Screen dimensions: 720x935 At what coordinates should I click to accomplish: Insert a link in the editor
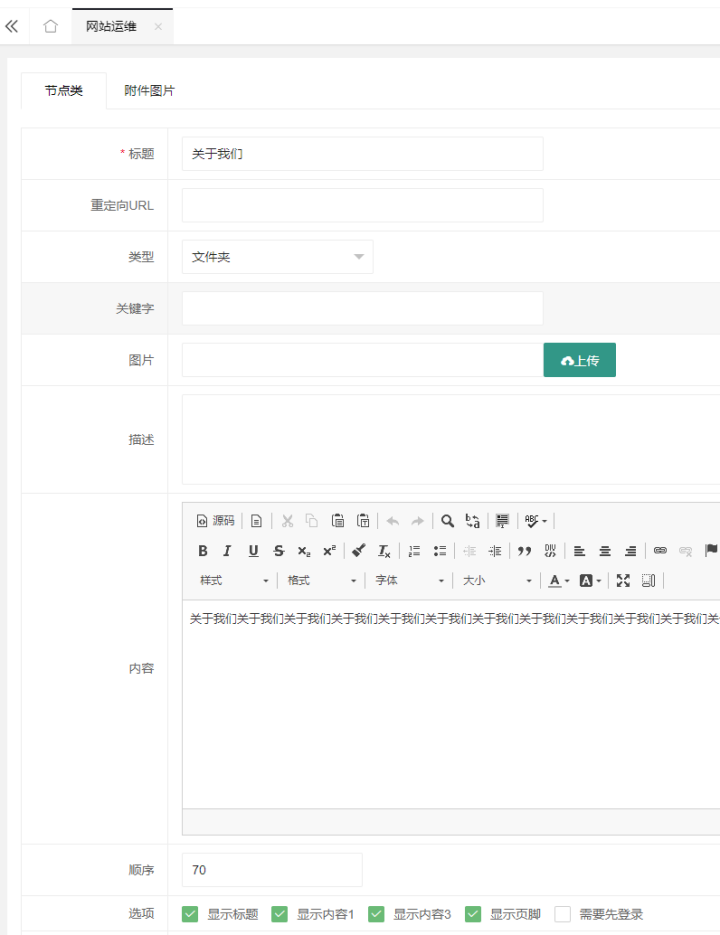coord(660,551)
